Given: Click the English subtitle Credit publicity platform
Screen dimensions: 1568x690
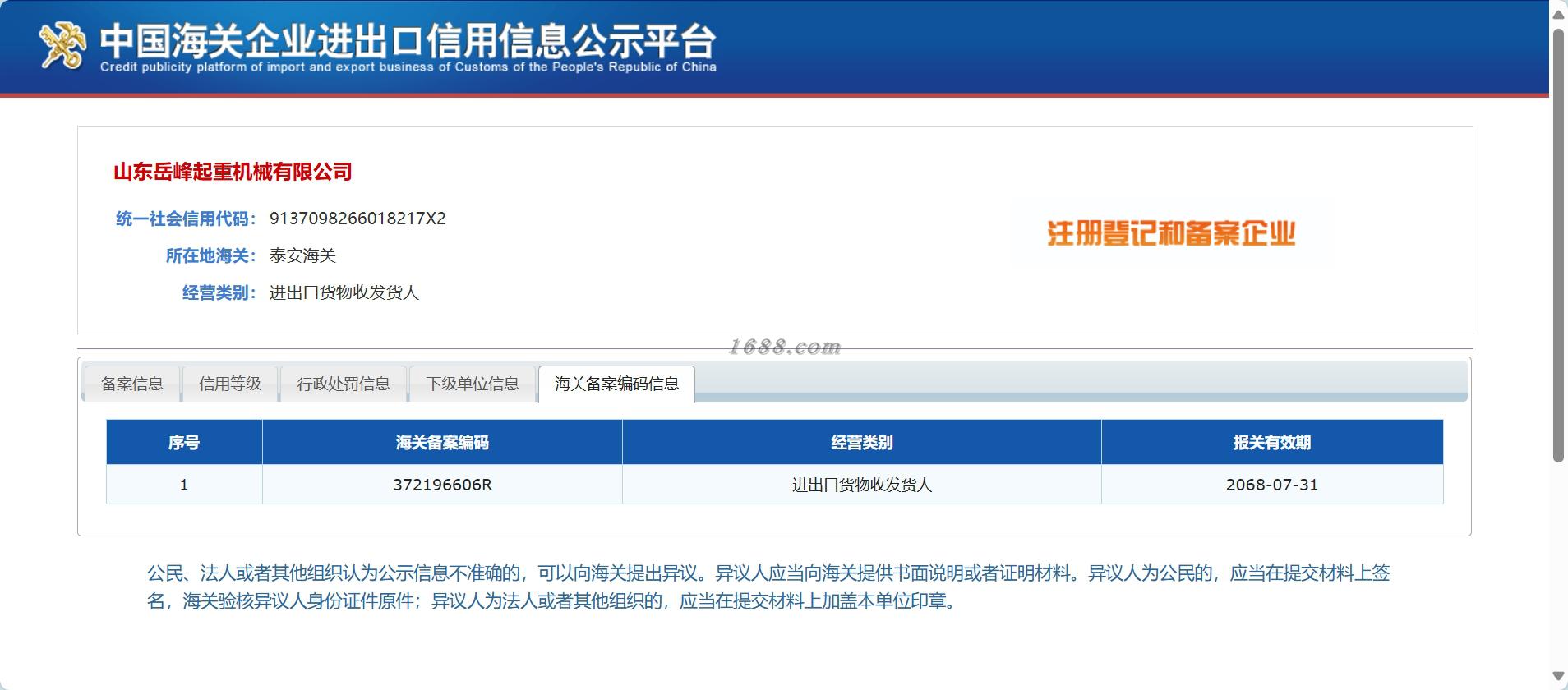Looking at the screenshot, I should [x=408, y=67].
